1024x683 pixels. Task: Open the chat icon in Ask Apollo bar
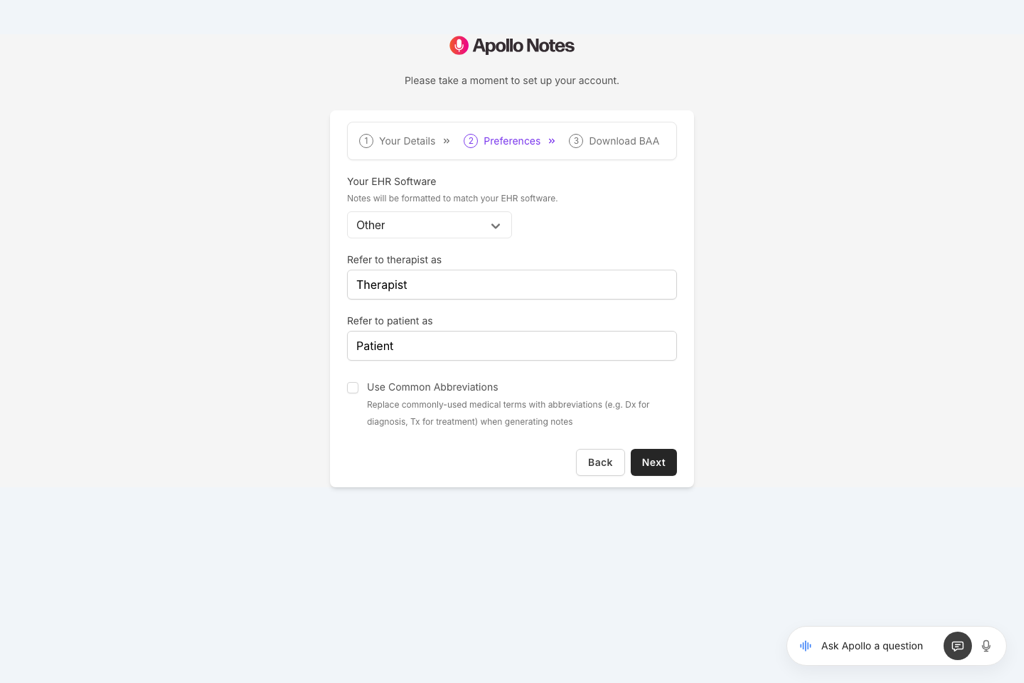pyautogui.click(x=957, y=646)
